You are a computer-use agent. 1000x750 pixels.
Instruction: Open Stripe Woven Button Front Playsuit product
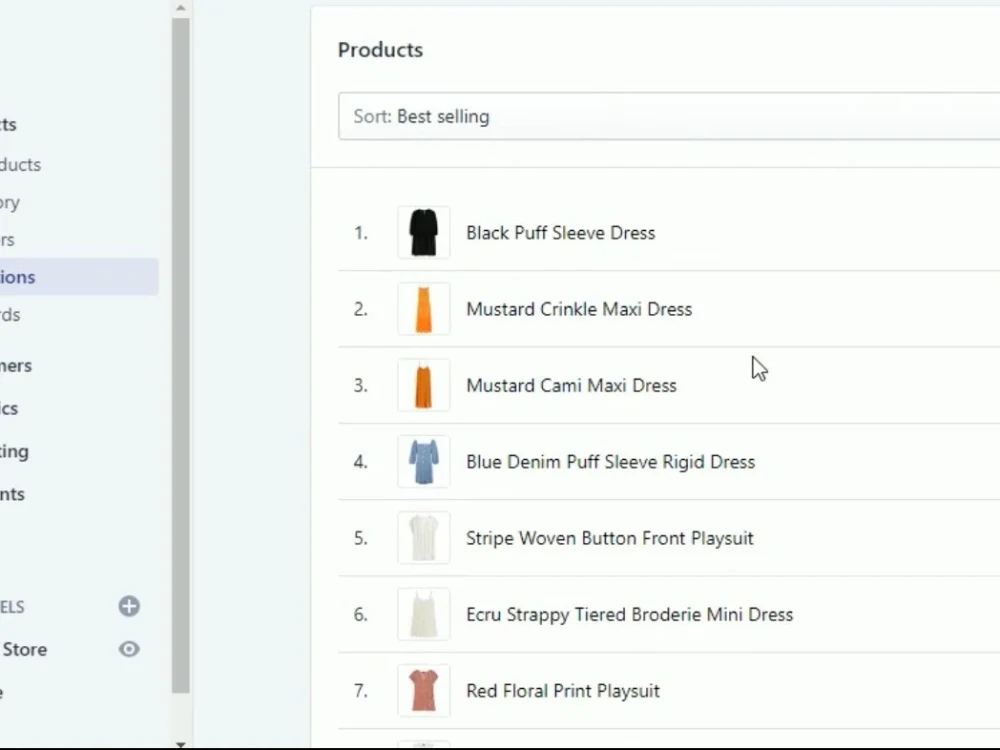click(610, 538)
